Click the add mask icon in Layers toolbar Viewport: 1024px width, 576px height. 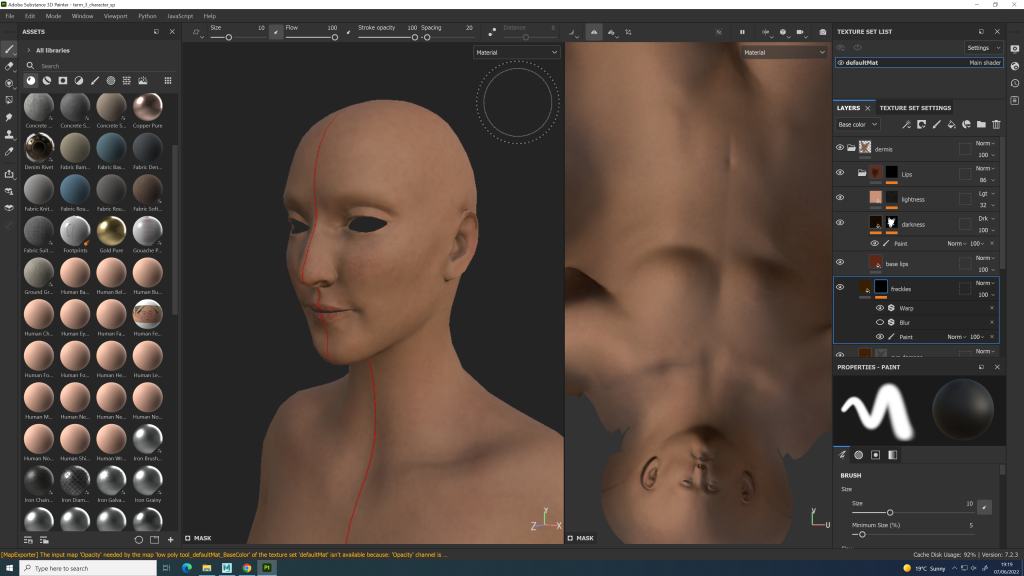tap(921, 124)
